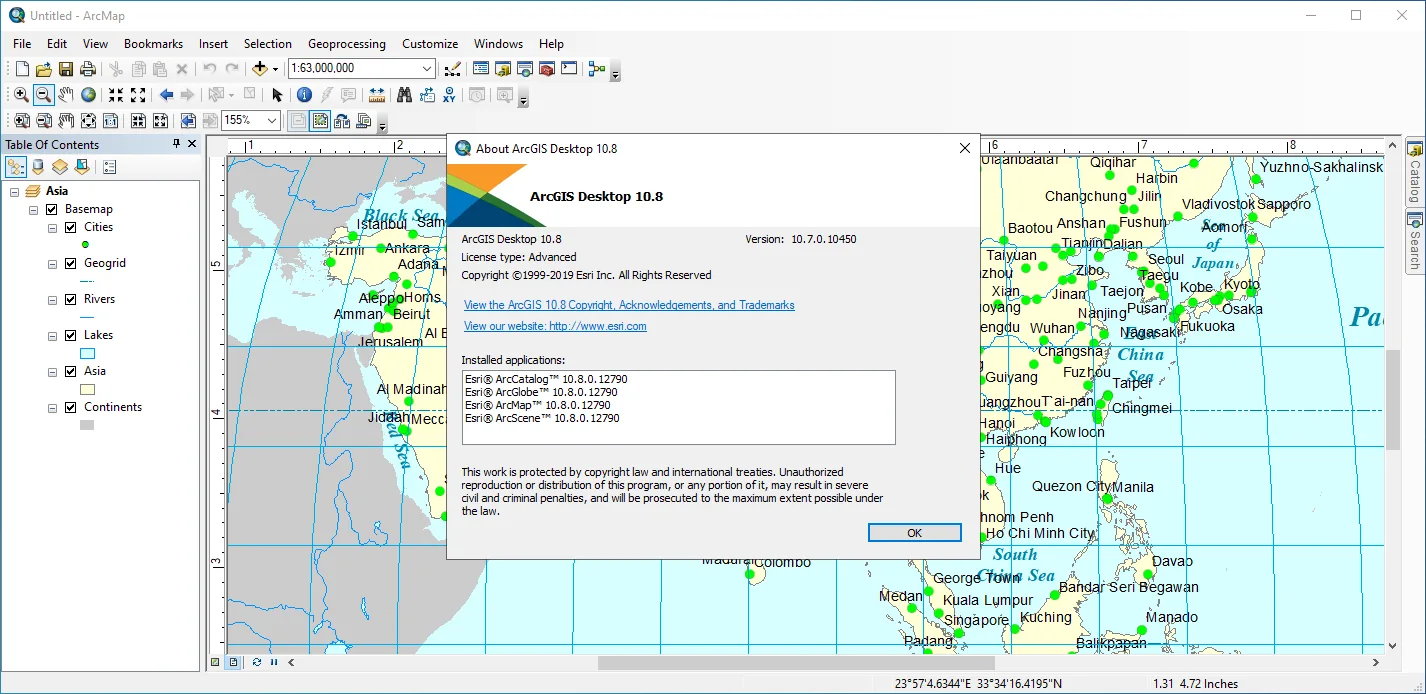
Task: Turn off the Asia layer checkbox
Action: 70,372
